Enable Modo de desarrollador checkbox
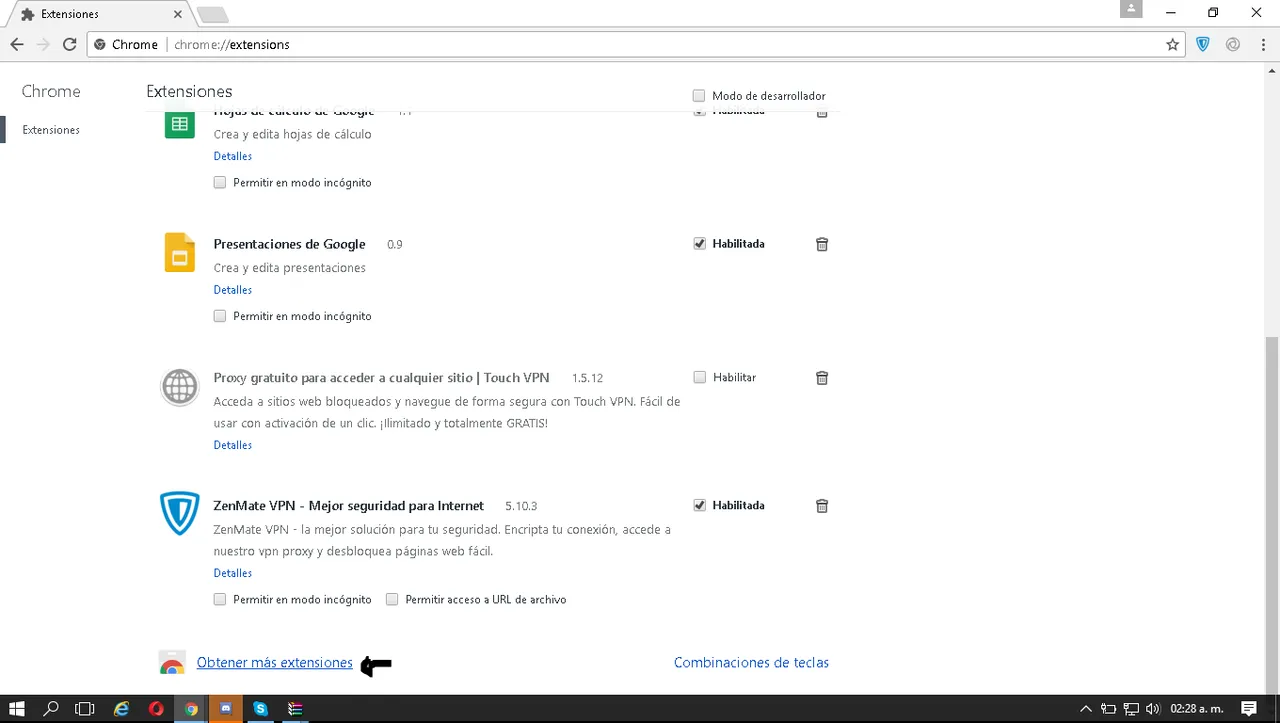The height and width of the screenshot is (723, 1280). click(x=699, y=96)
